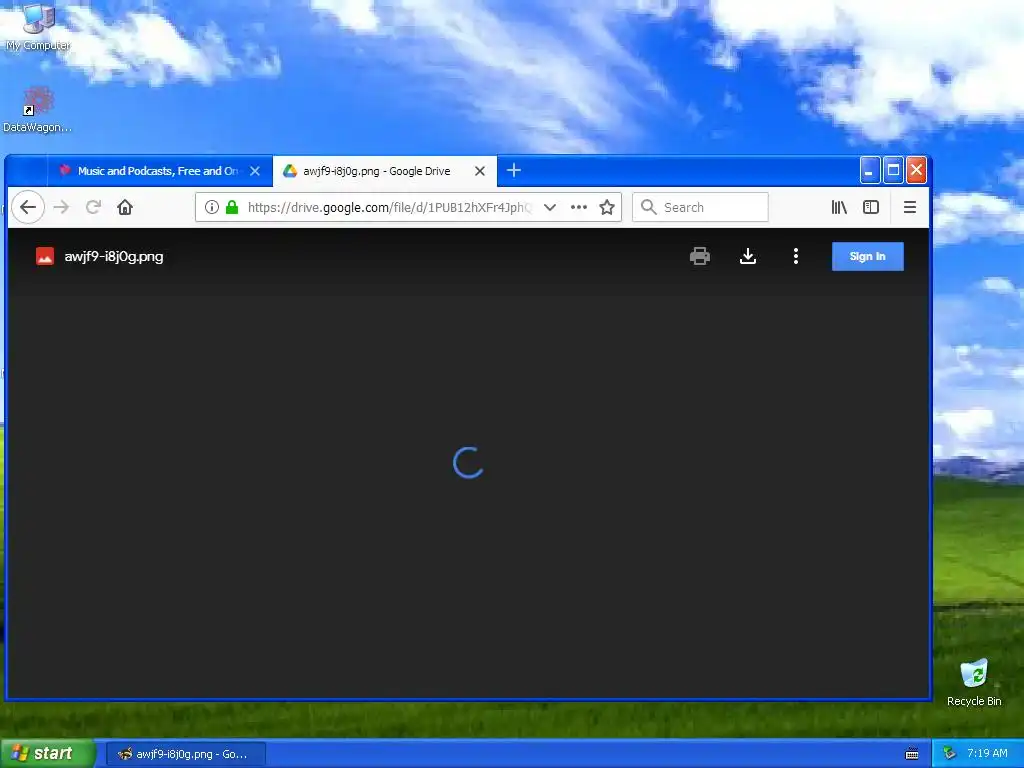Viewport: 1024px width, 768px height.
Task: Download the file with the download icon
Action: coord(748,256)
